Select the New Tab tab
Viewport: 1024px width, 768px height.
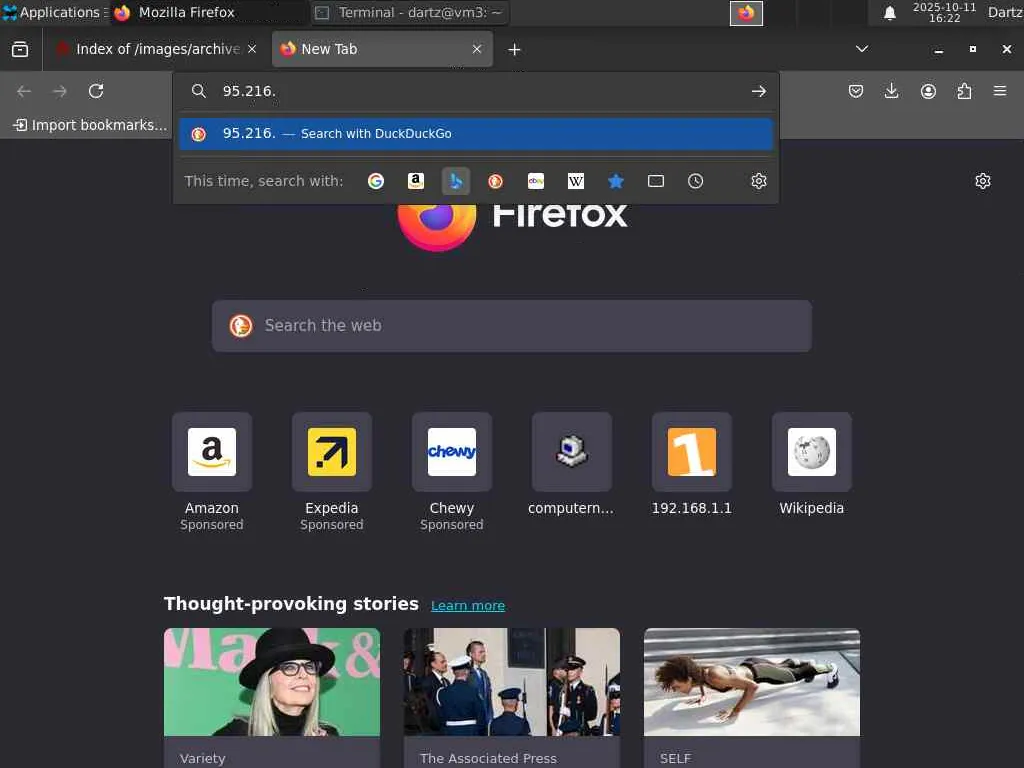tap(383, 49)
